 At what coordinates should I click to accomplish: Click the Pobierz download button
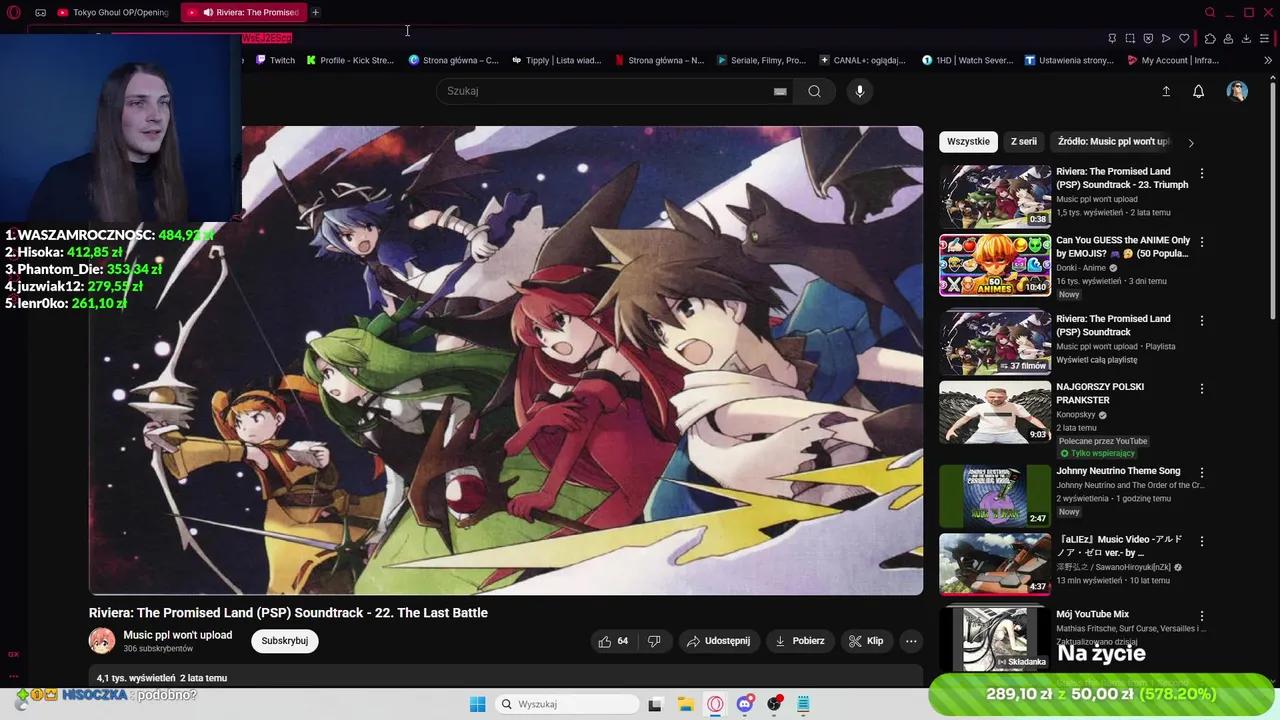800,641
